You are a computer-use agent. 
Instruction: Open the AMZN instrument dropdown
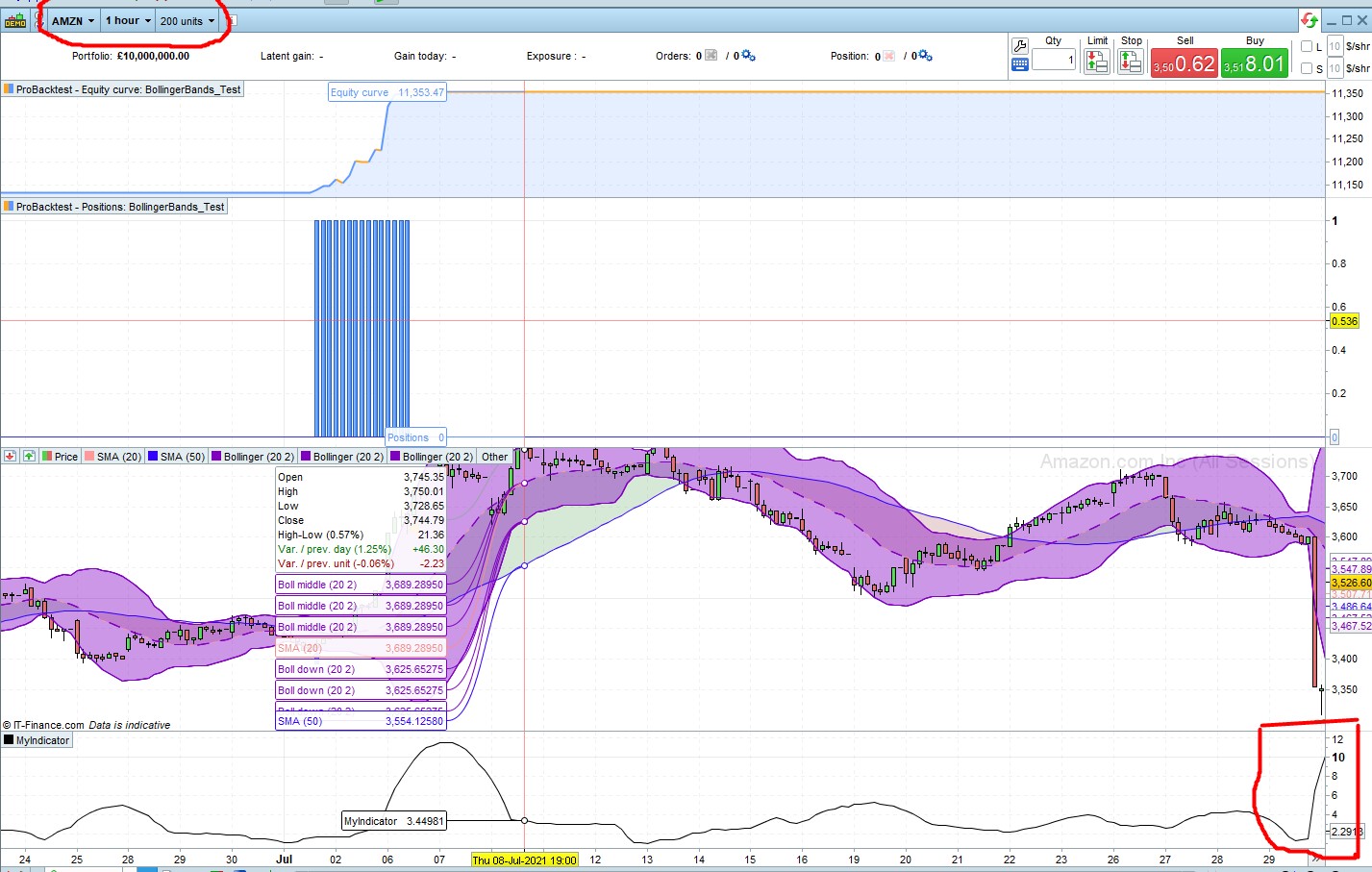[72, 19]
